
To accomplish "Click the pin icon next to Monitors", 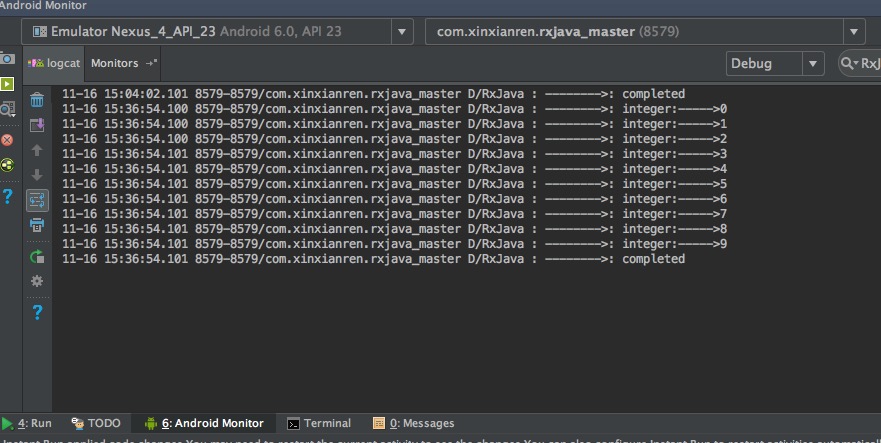I will click(151, 64).
